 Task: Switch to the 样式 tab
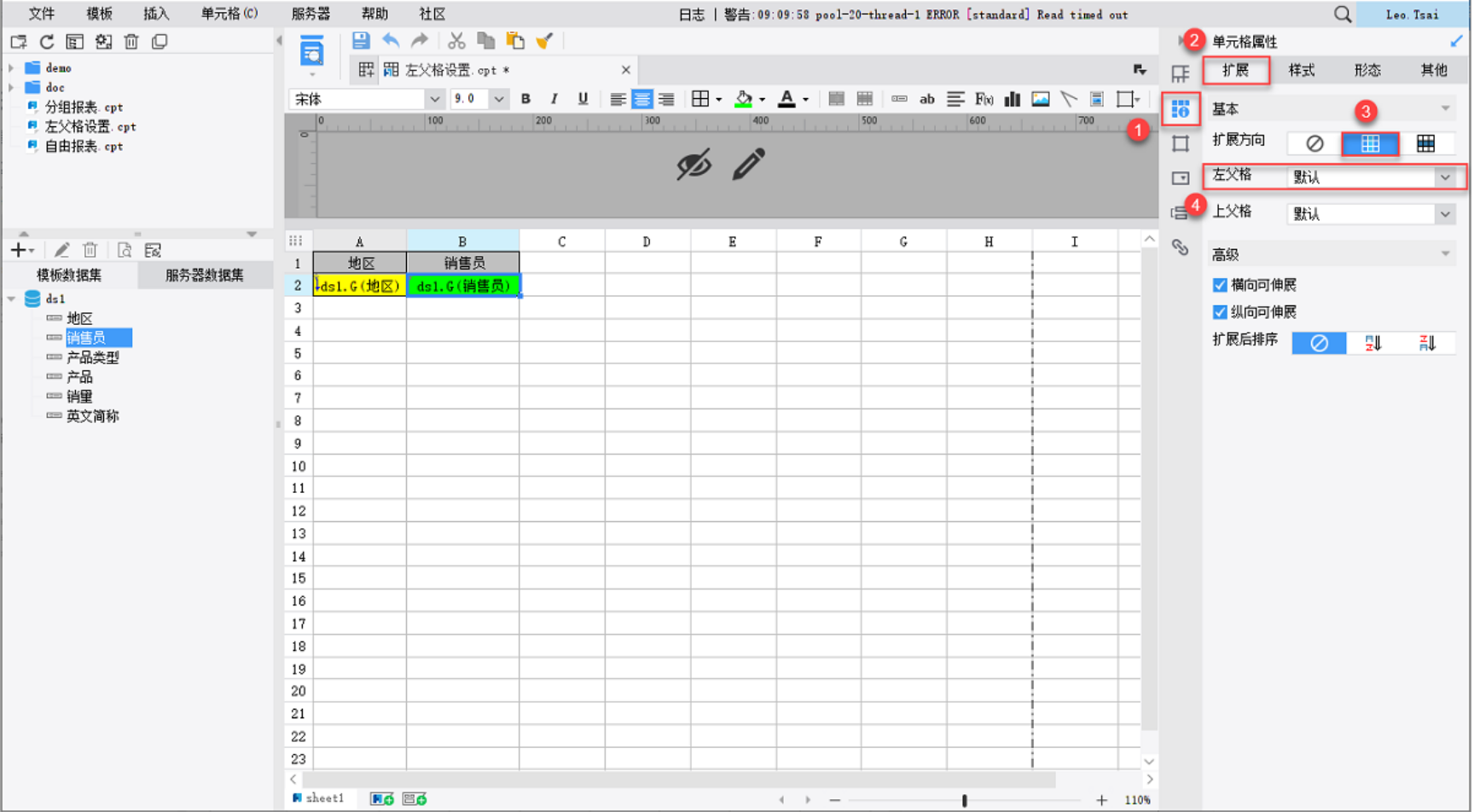point(1302,70)
